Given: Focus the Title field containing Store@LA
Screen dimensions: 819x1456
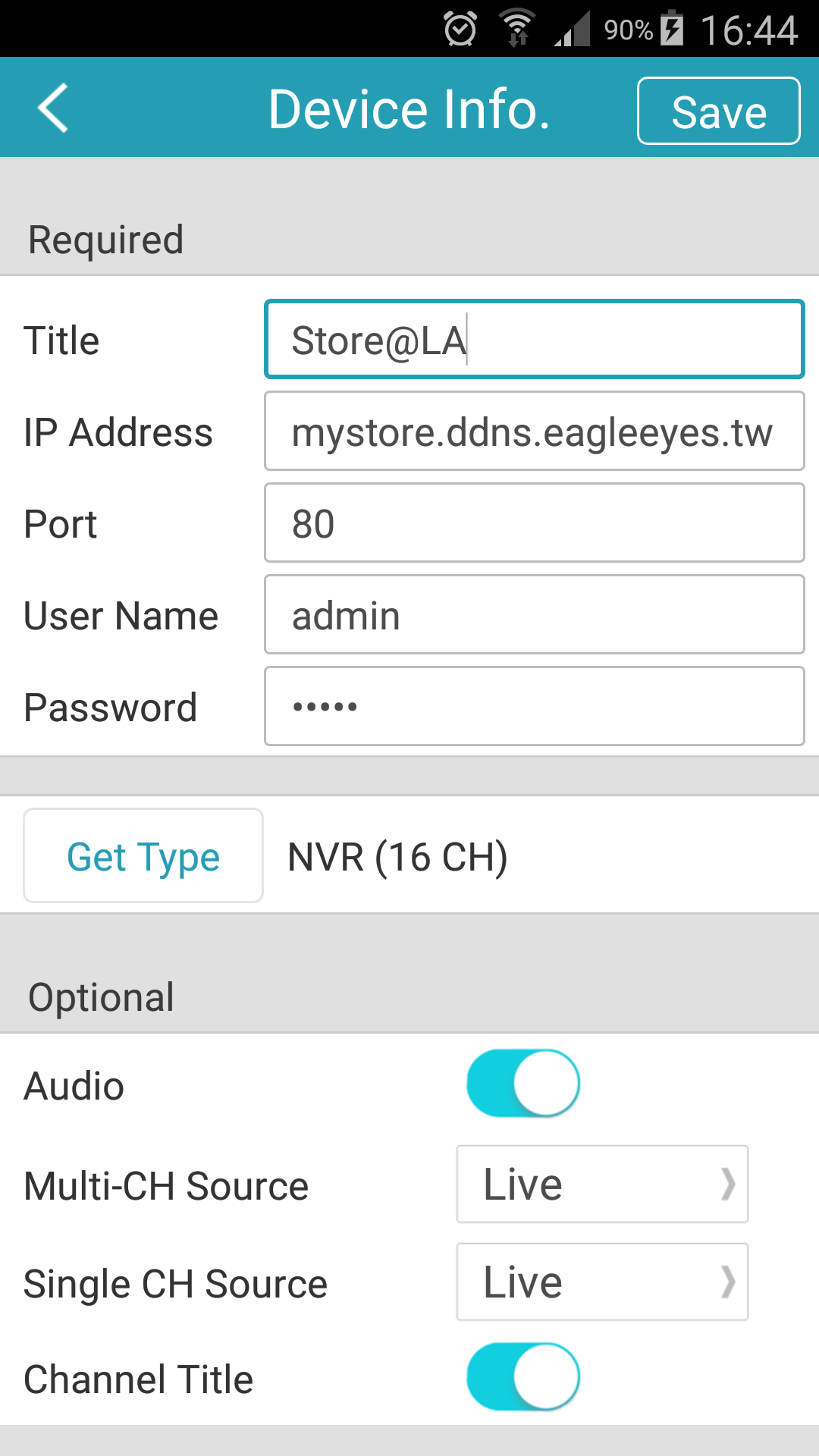Looking at the screenshot, I should [x=535, y=339].
